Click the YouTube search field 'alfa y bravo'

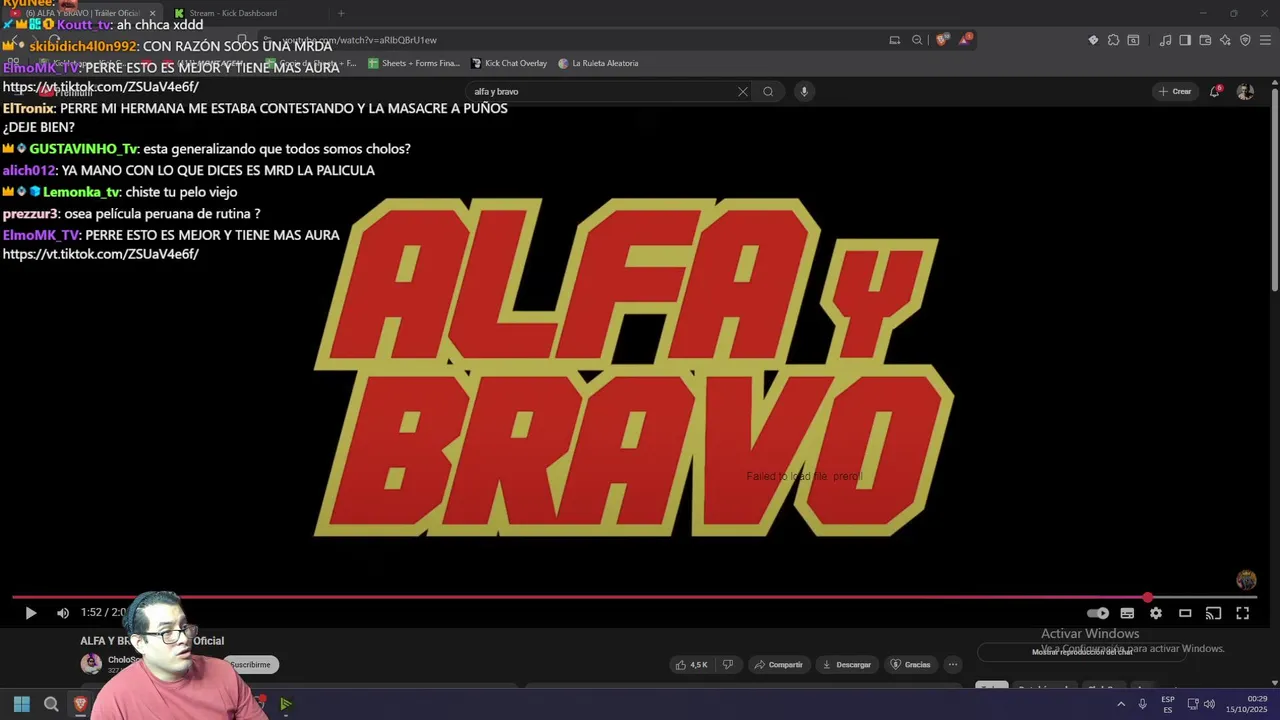pos(600,91)
